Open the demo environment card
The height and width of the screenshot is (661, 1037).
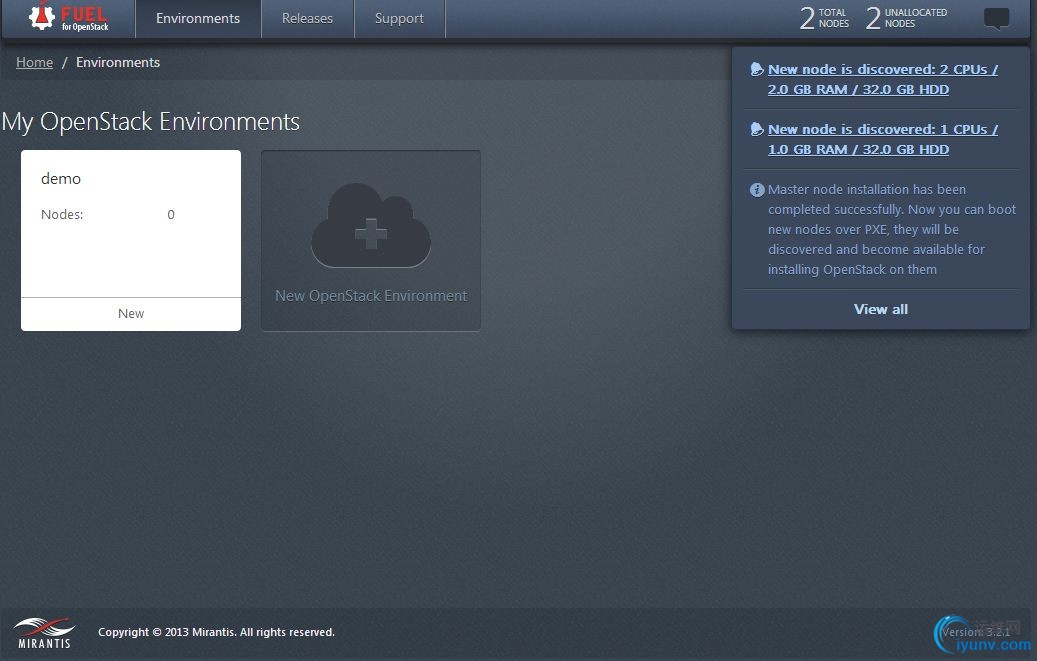[131, 240]
